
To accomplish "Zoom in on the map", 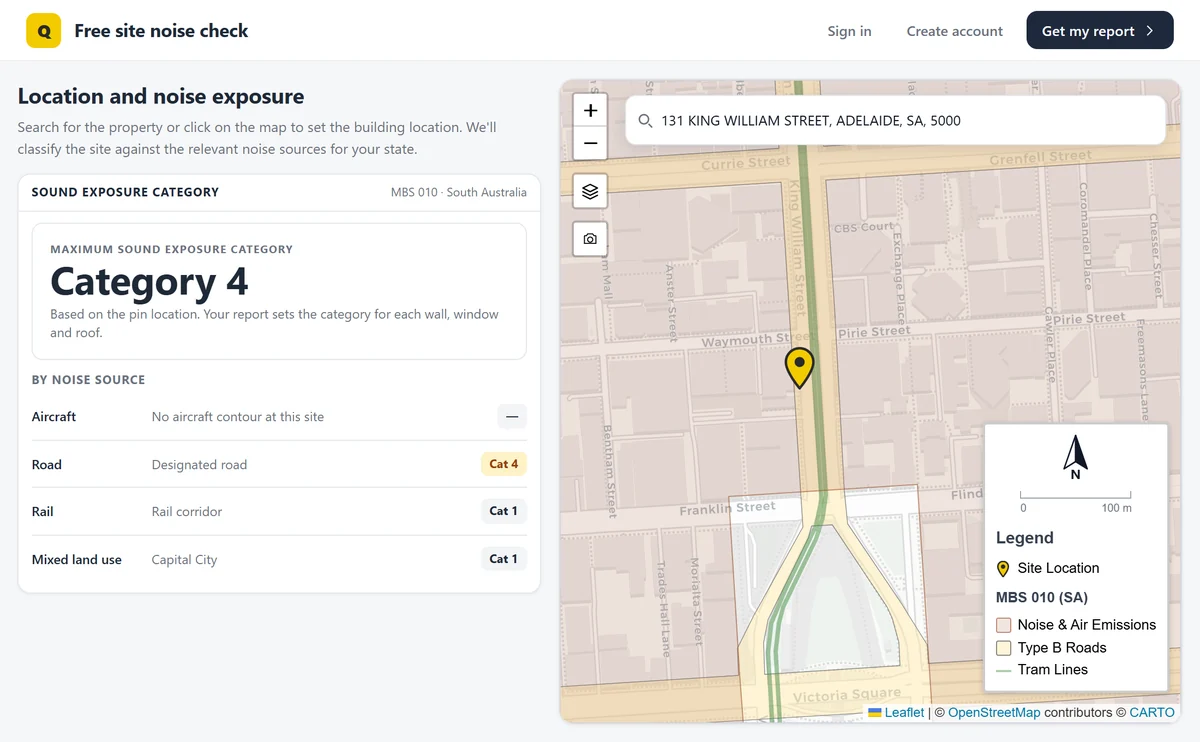I will click(590, 111).
